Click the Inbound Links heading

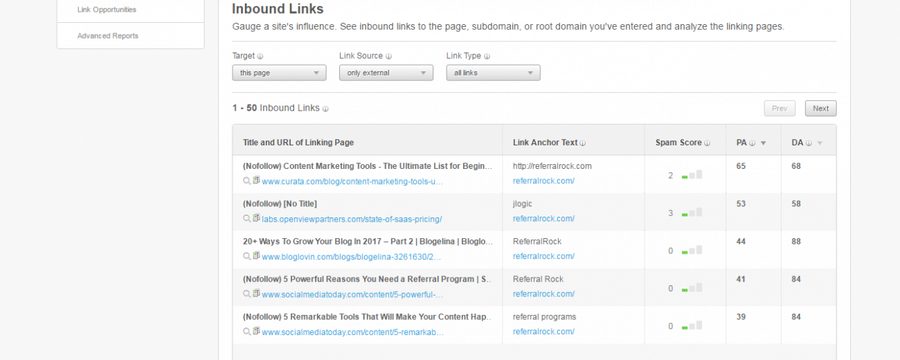[278, 9]
